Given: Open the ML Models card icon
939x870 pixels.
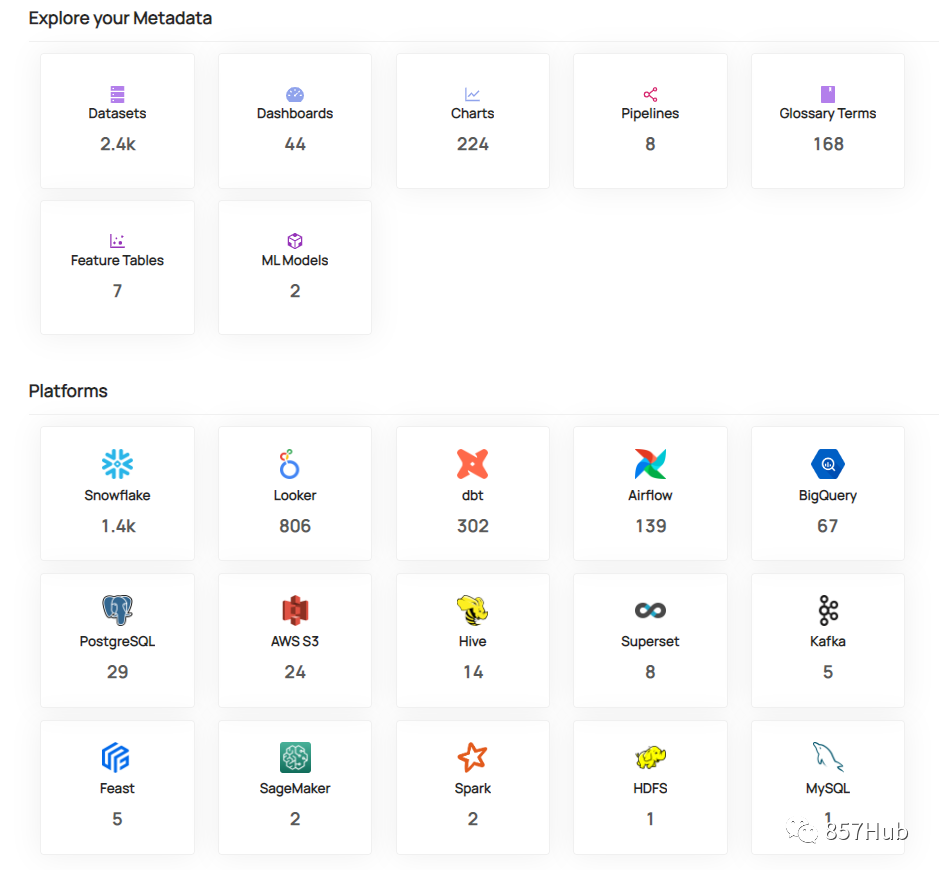Looking at the screenshot, I should [x=294, y=241].
